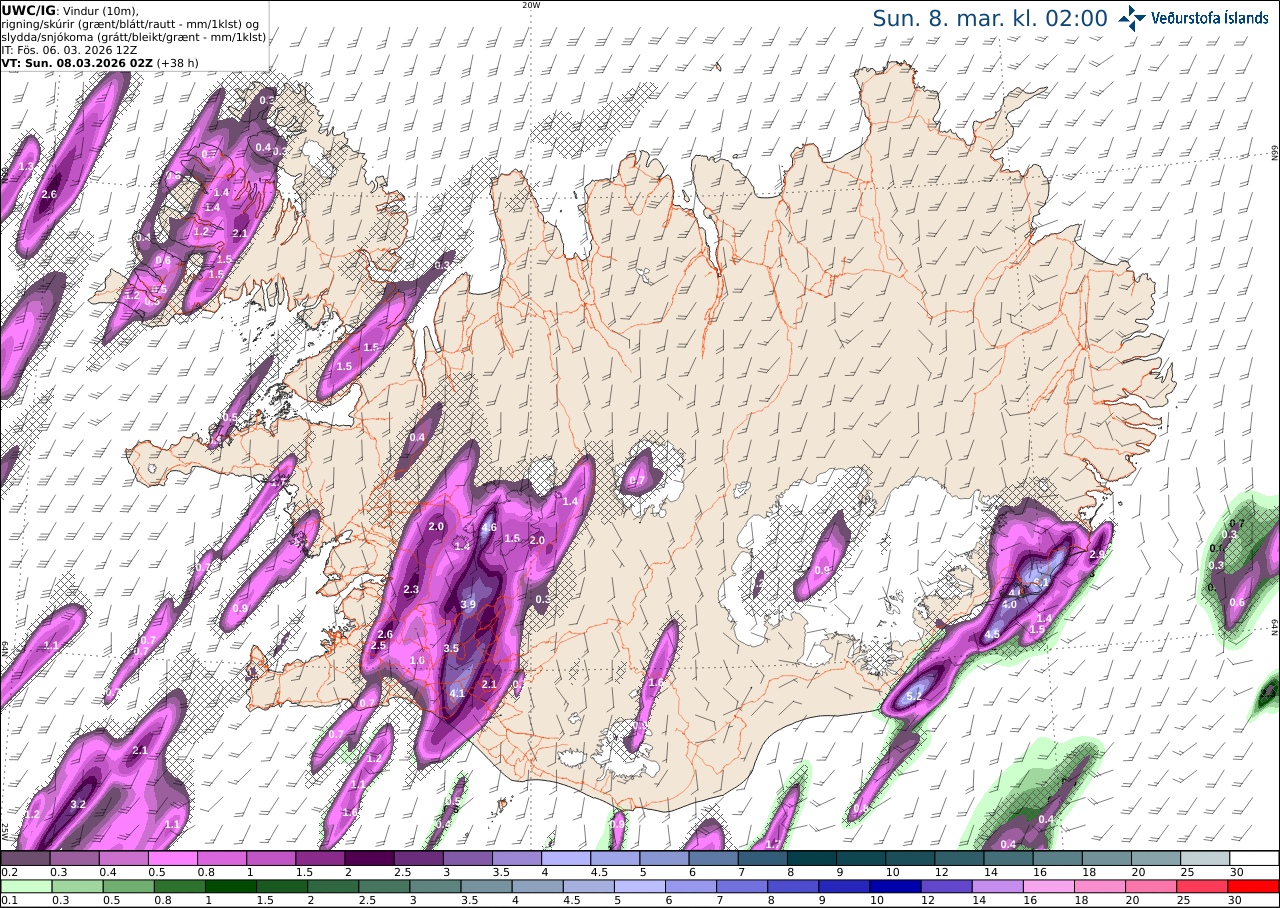This screenshot has height=908, width=1280.
Task: Pick the snow legend swatch starting at 3.5
Action: pos(517,858)
